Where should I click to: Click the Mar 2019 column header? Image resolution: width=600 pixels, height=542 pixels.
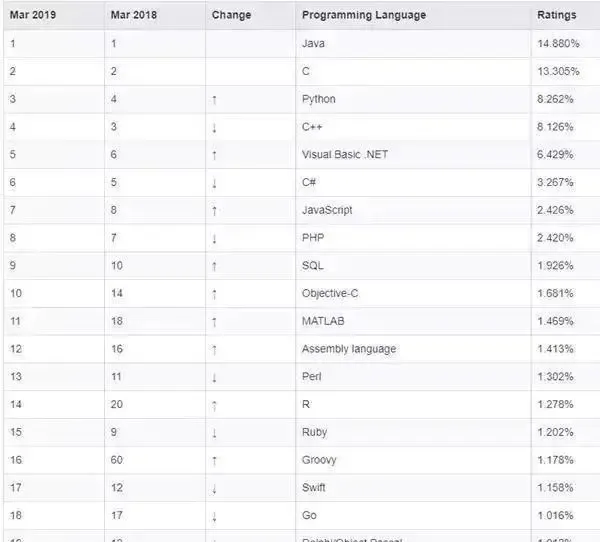33,16
